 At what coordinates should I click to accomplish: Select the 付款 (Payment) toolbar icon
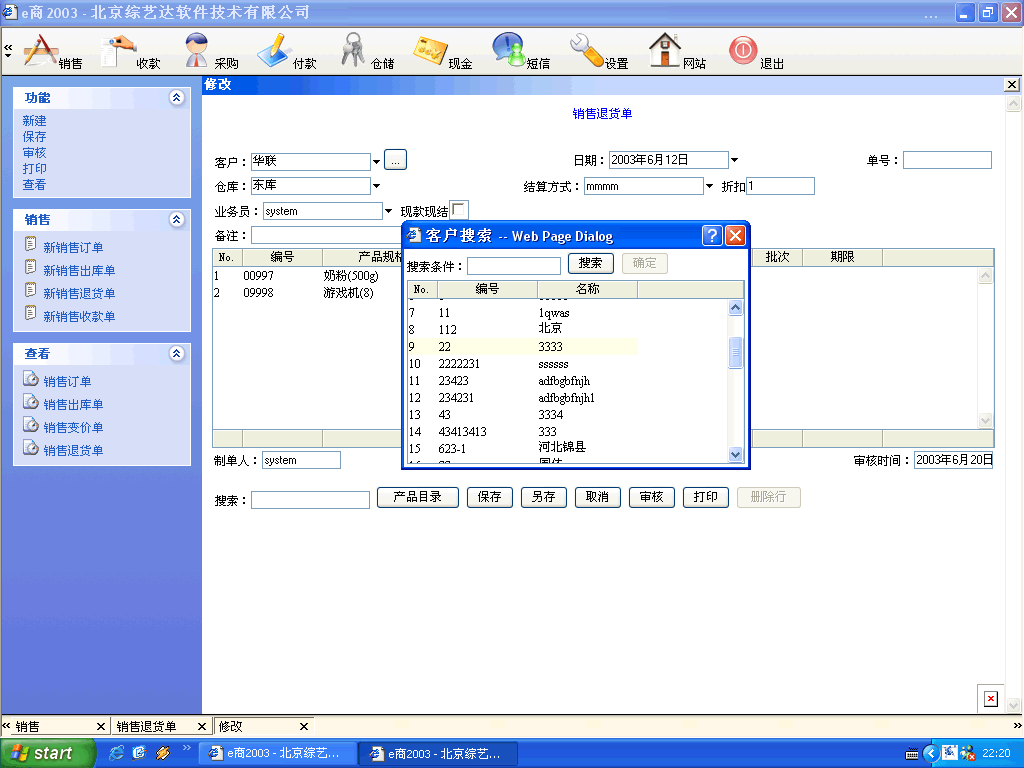274,50
